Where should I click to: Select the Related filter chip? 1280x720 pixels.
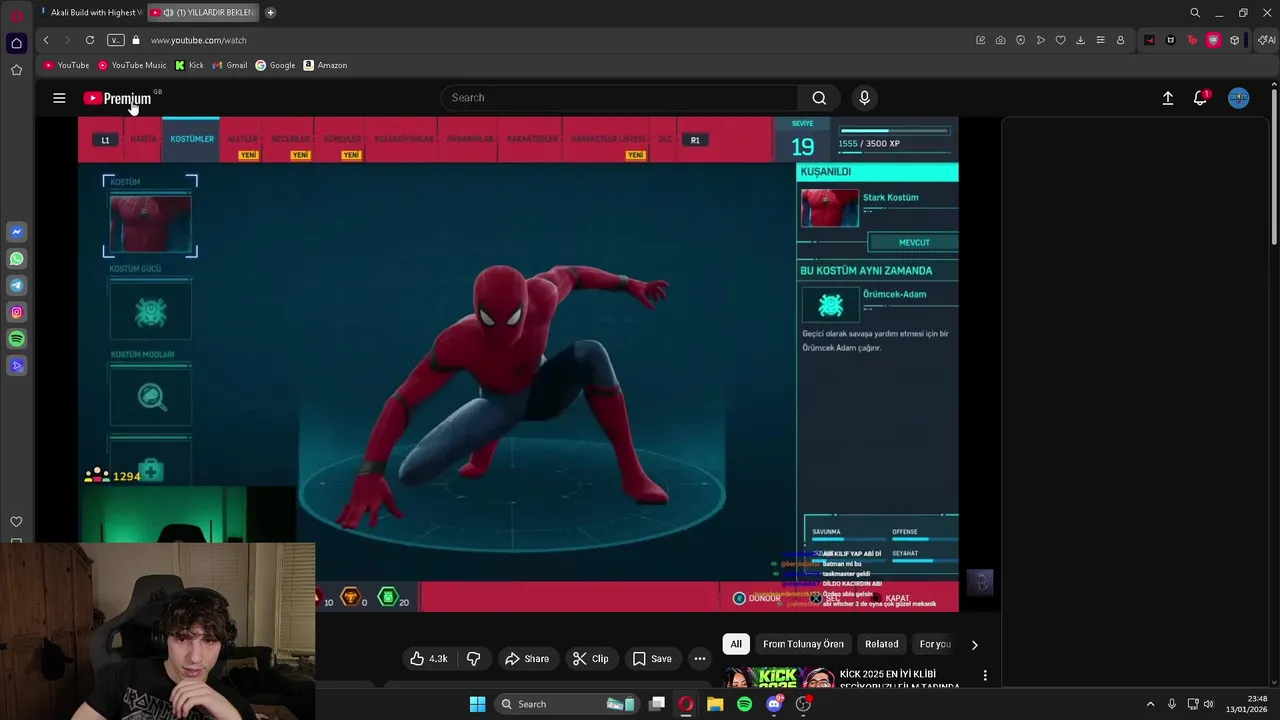(882, 644)
